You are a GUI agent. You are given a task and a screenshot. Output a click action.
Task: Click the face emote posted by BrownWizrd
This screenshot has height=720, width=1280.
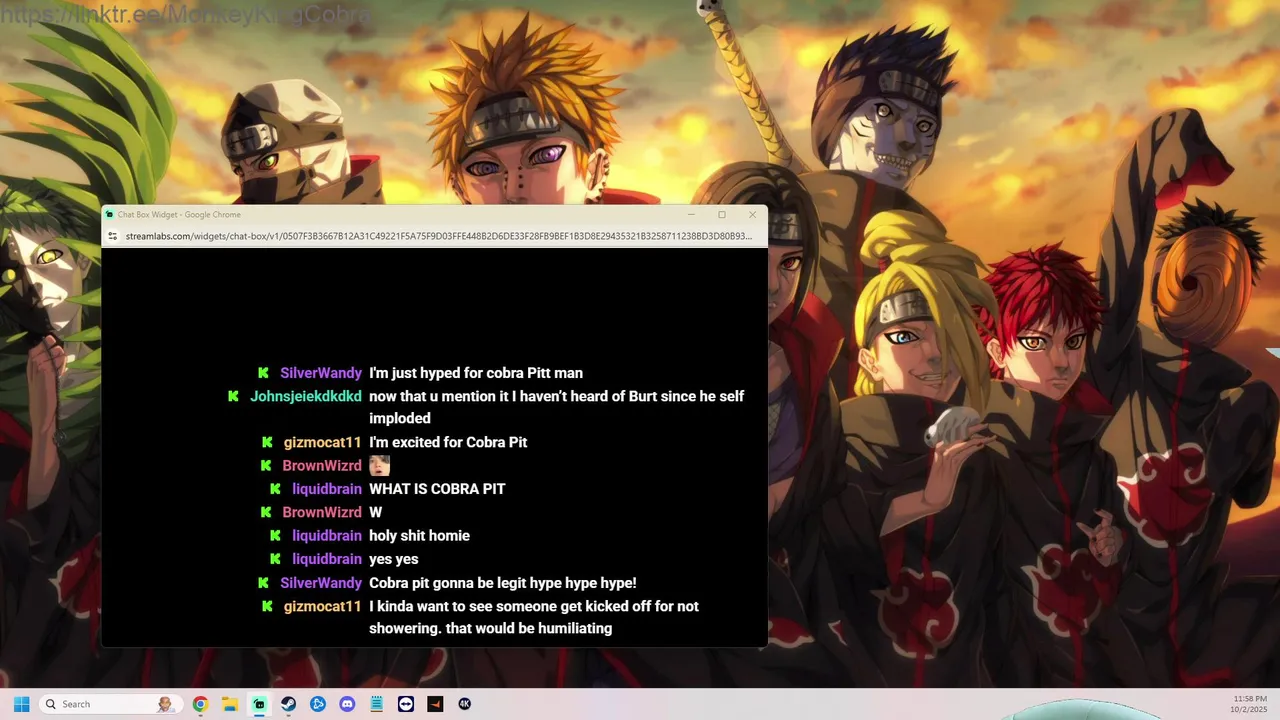pyautogui.click(x=379, y=466)
